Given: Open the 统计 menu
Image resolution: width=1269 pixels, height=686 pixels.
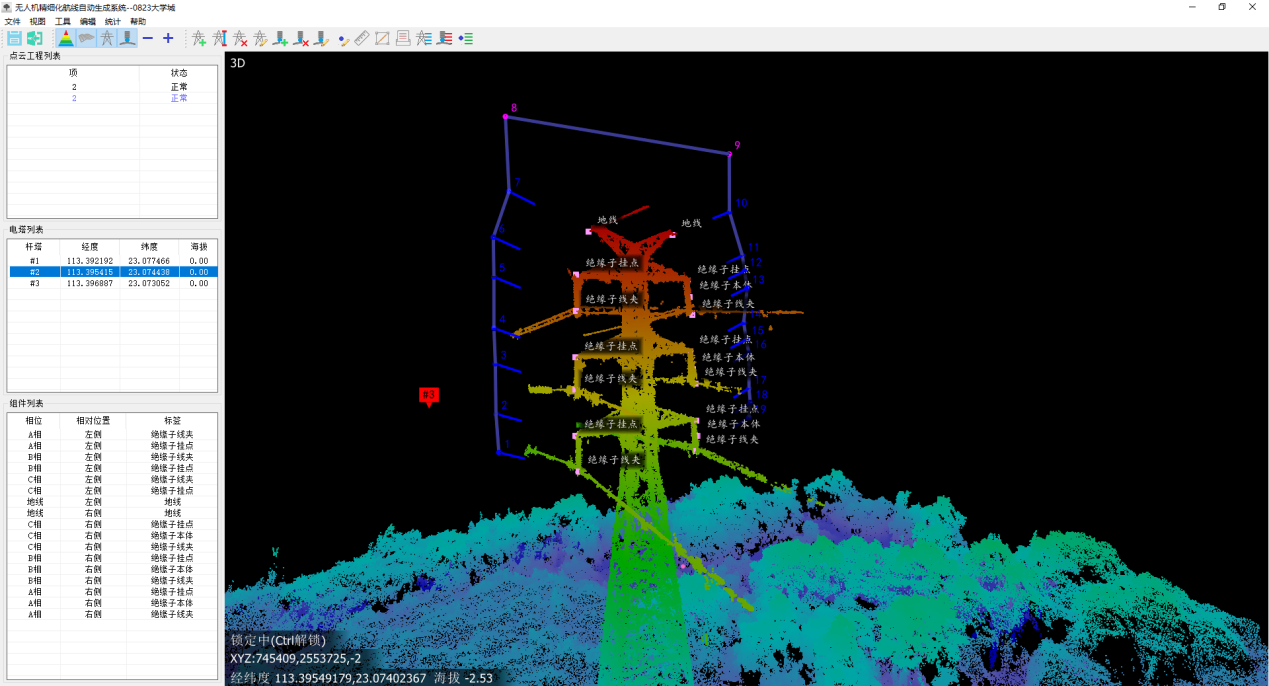Looking at the screenshot, I should (113, 21).
